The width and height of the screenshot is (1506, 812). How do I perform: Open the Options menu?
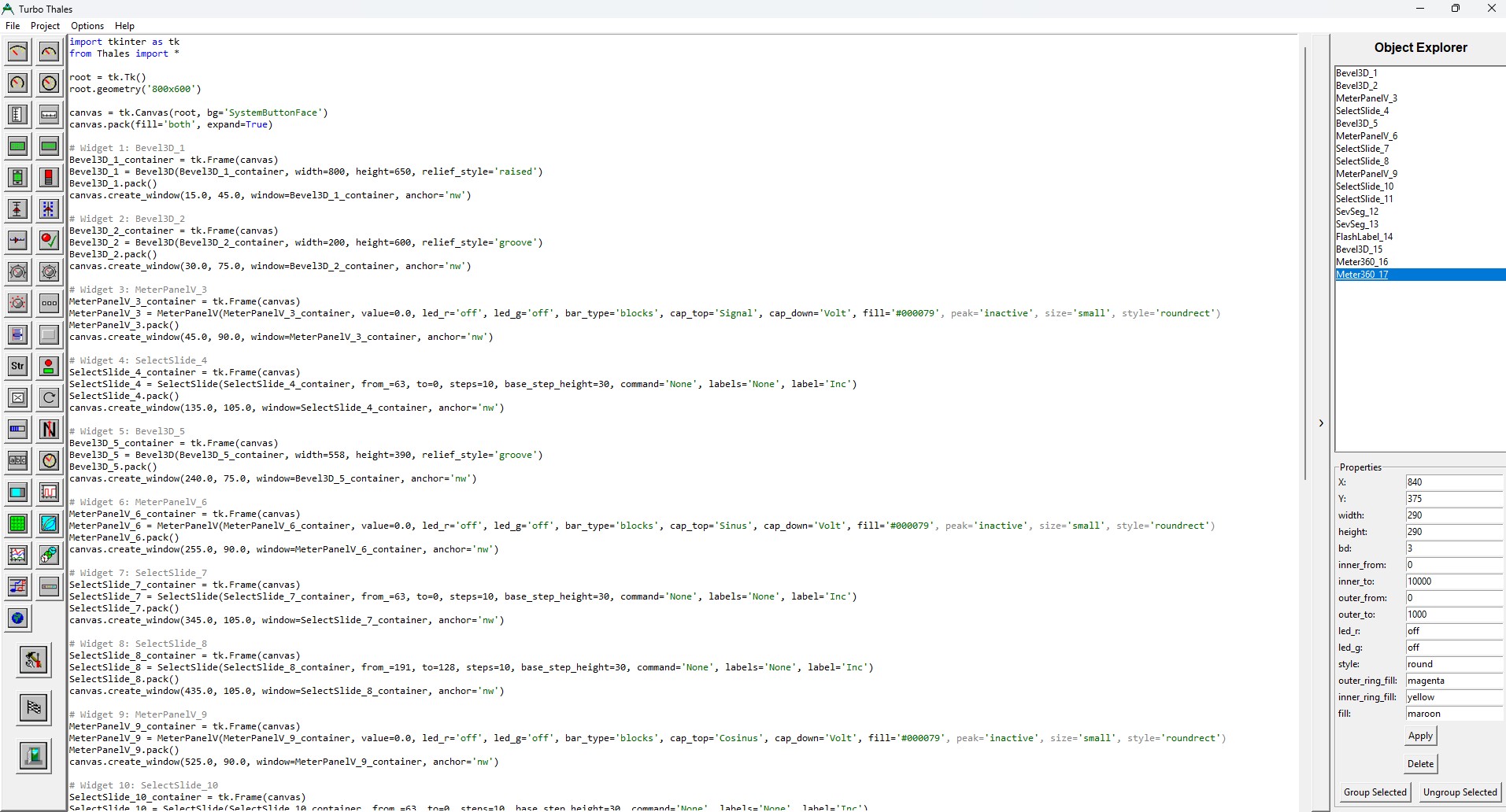pos(87,25)
